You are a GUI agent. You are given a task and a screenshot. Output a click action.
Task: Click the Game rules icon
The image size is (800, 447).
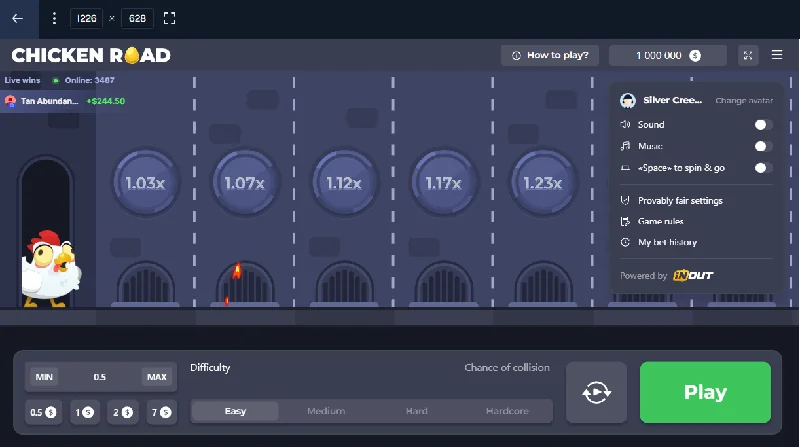(x=625, y=221)
